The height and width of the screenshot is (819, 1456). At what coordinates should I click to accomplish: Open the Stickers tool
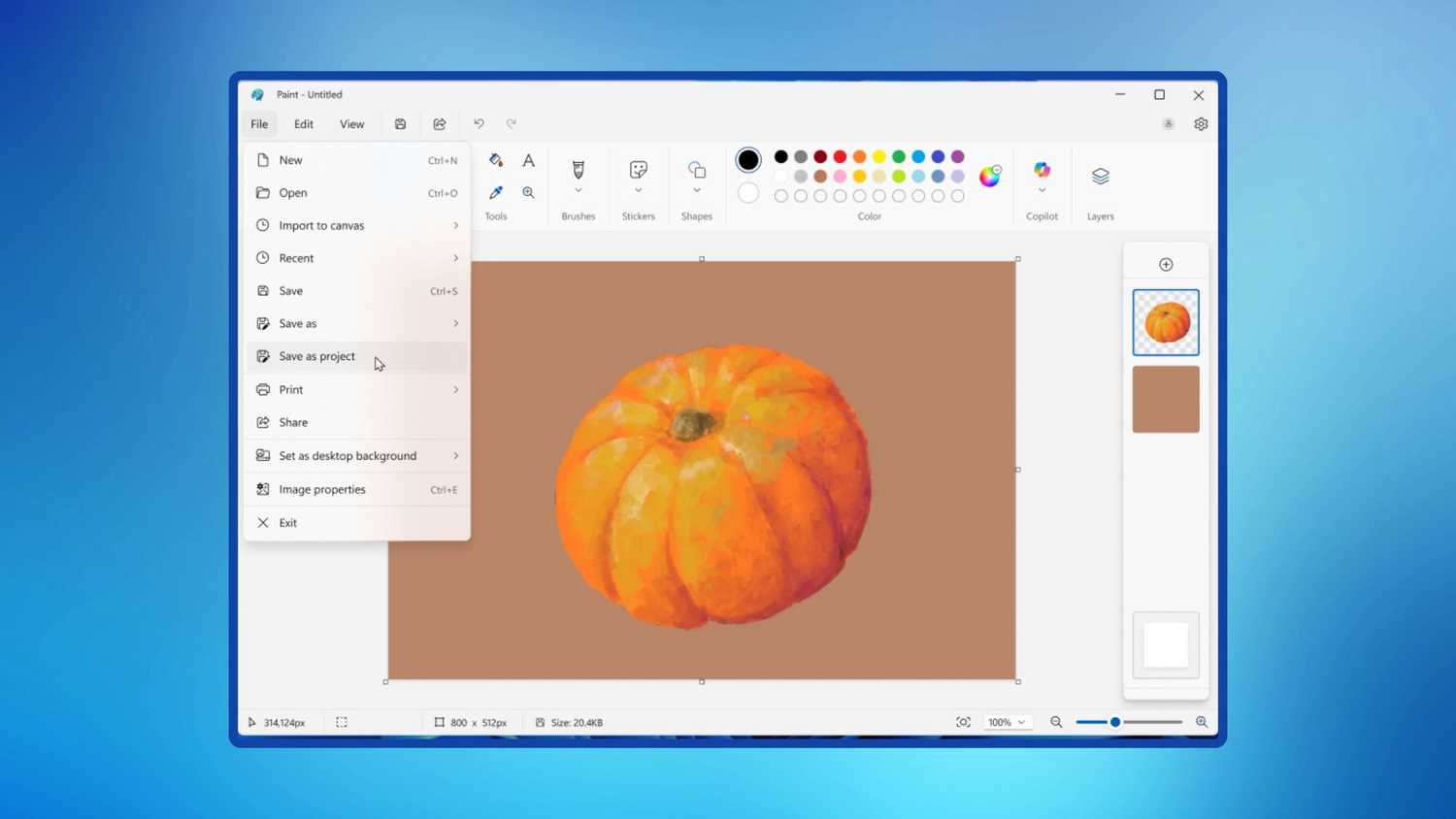(639, 170)
